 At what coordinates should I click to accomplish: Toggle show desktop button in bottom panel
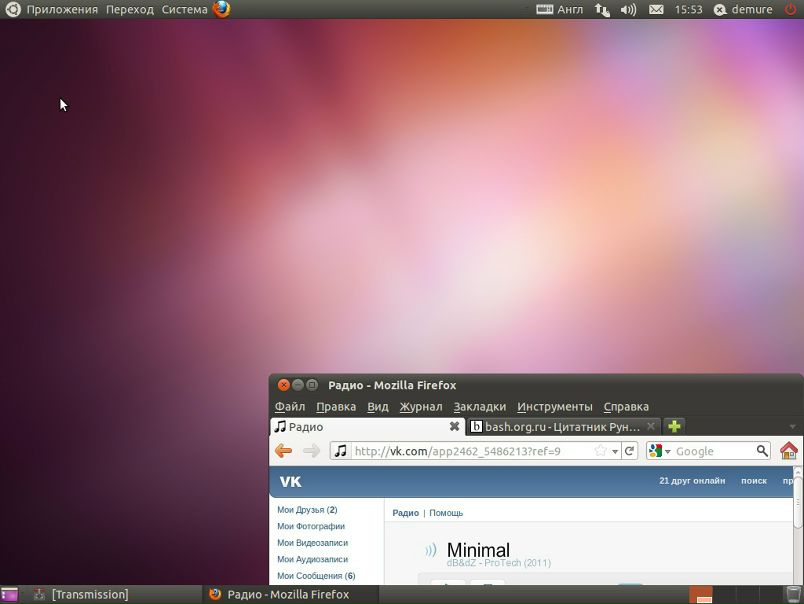coord(9,594)
